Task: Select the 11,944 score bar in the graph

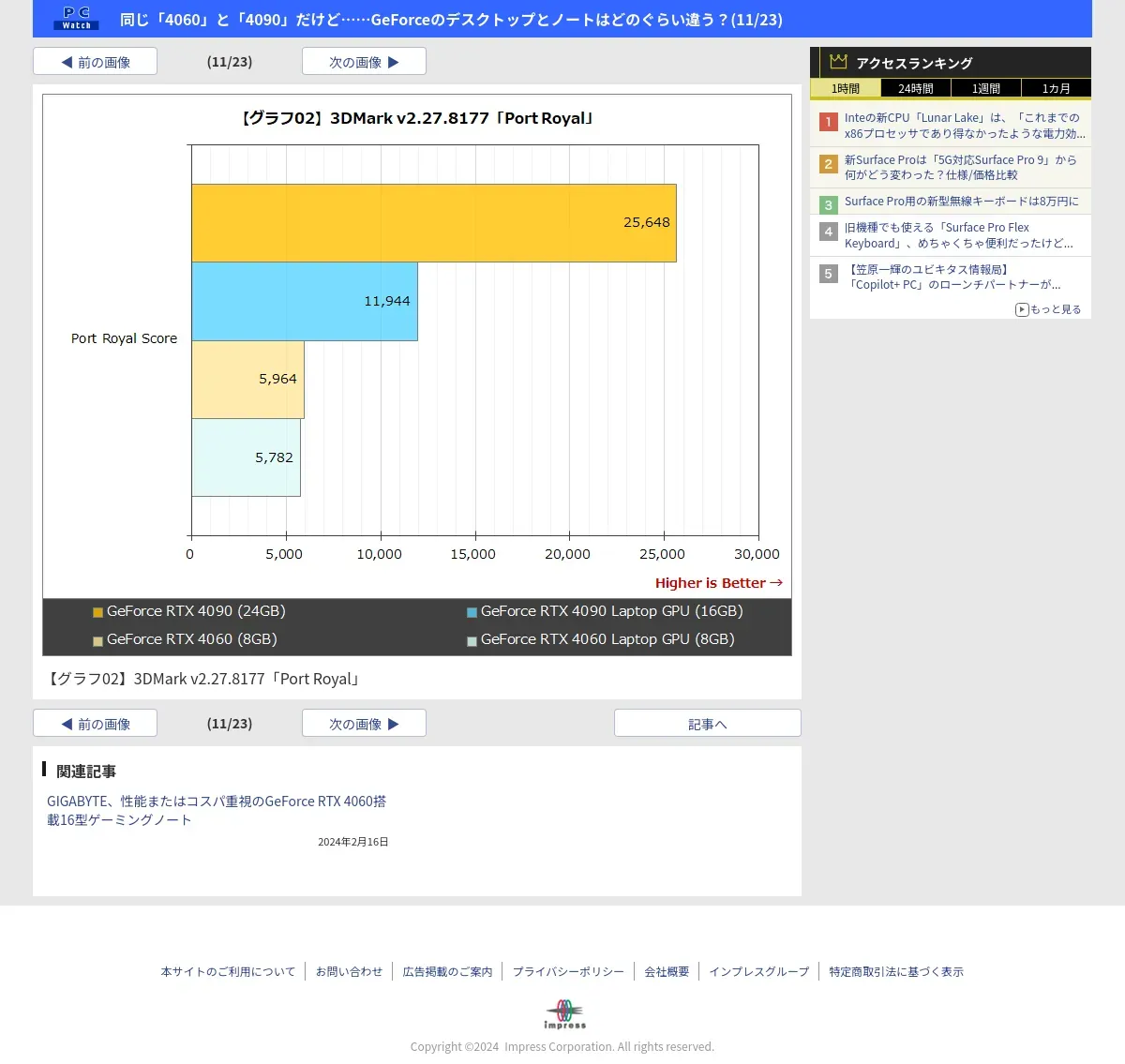Action: [305, 301]
